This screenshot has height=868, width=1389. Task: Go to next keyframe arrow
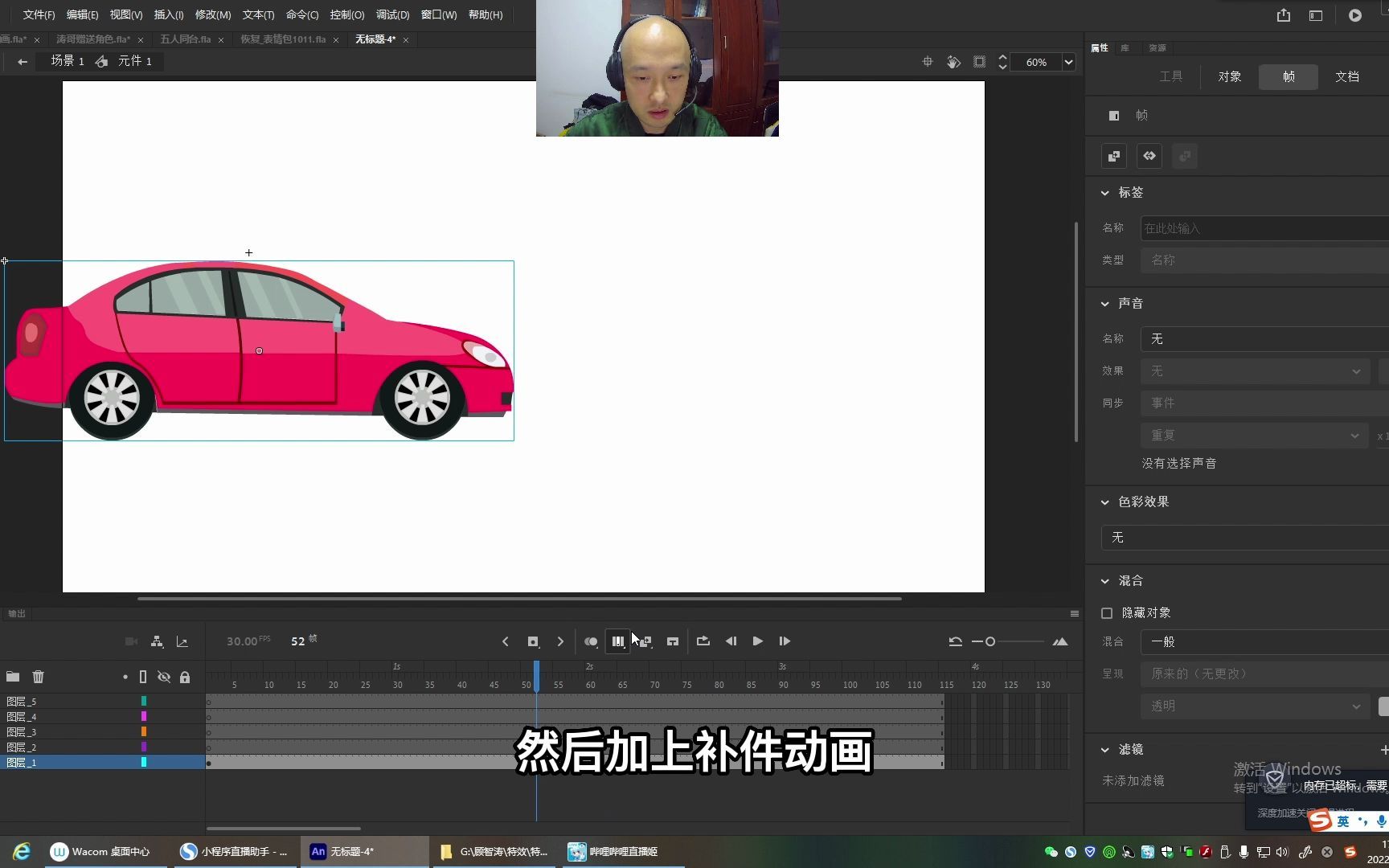pyautogui.click(x=560, y=641)
